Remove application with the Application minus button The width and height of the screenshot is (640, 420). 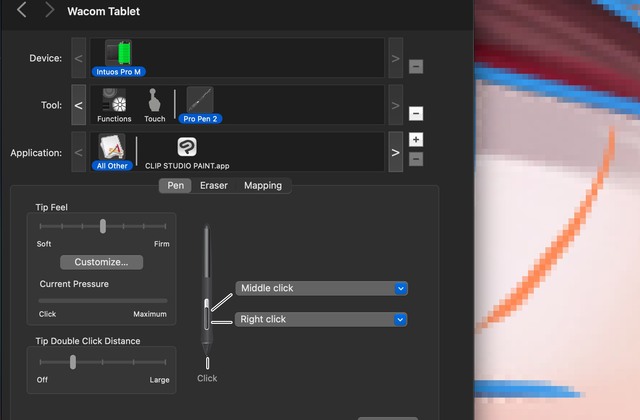point(416,159)
